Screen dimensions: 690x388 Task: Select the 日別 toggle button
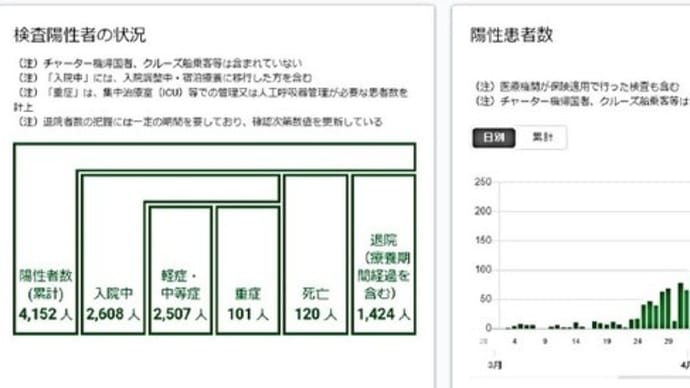494,138
